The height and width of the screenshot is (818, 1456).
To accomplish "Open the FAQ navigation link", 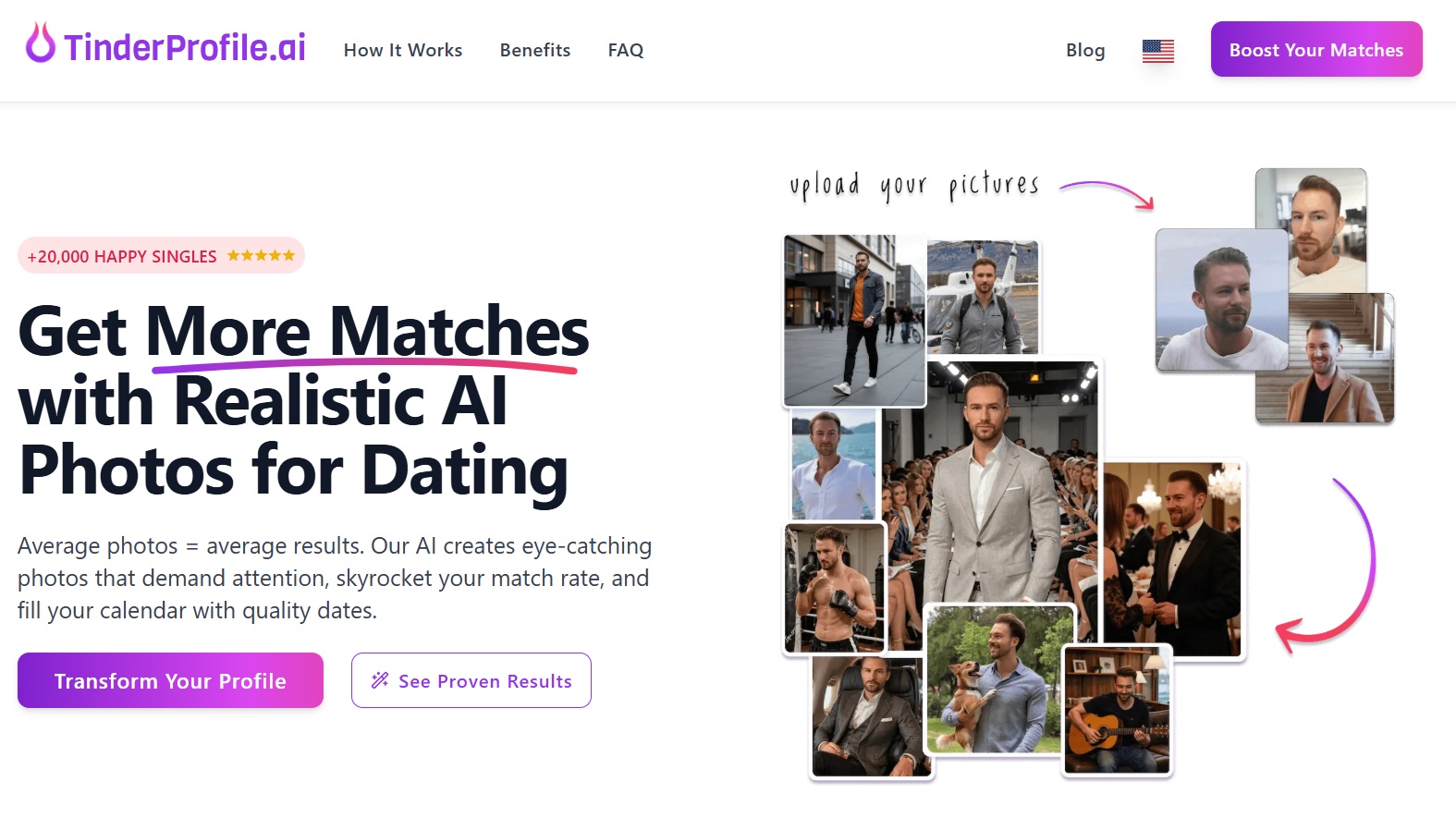I will (626, 50).
